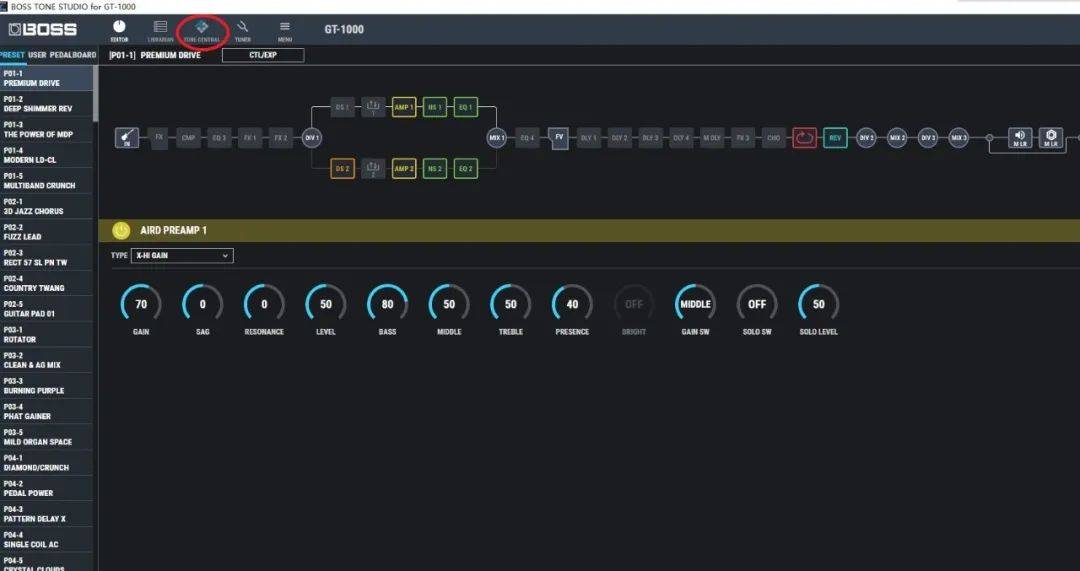Select the DS 2 distortion block

tap(342, 169)
